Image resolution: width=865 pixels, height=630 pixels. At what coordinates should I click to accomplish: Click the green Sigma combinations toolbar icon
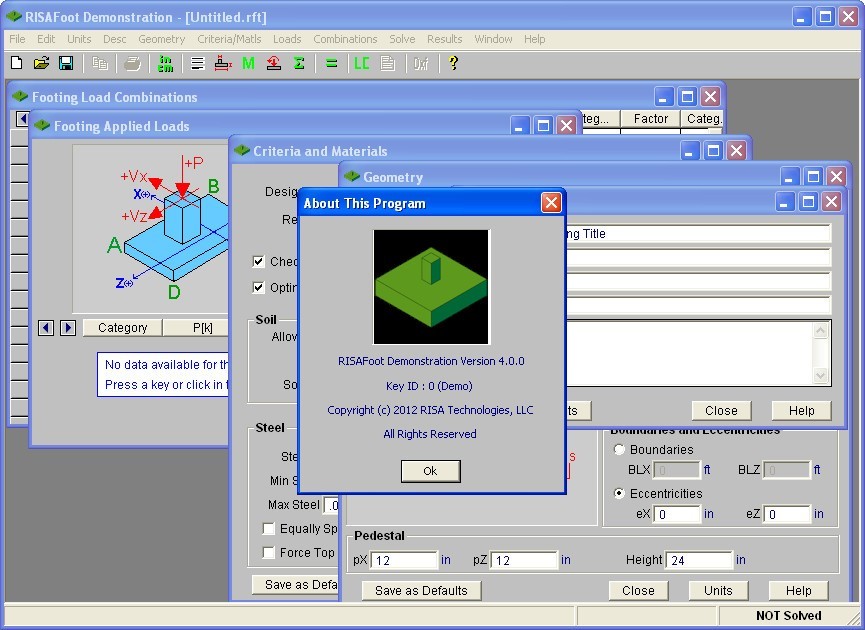[x=299, y=63]
